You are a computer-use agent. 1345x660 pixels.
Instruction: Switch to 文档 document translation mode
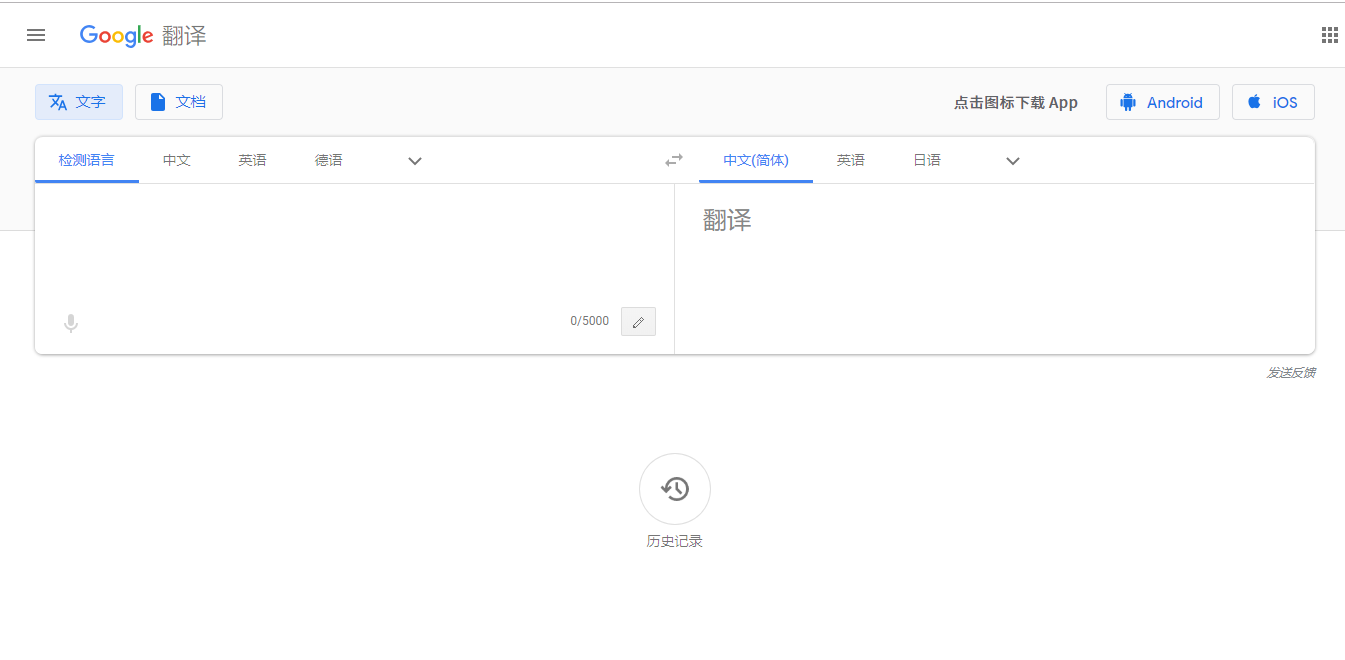coord(179,102)
